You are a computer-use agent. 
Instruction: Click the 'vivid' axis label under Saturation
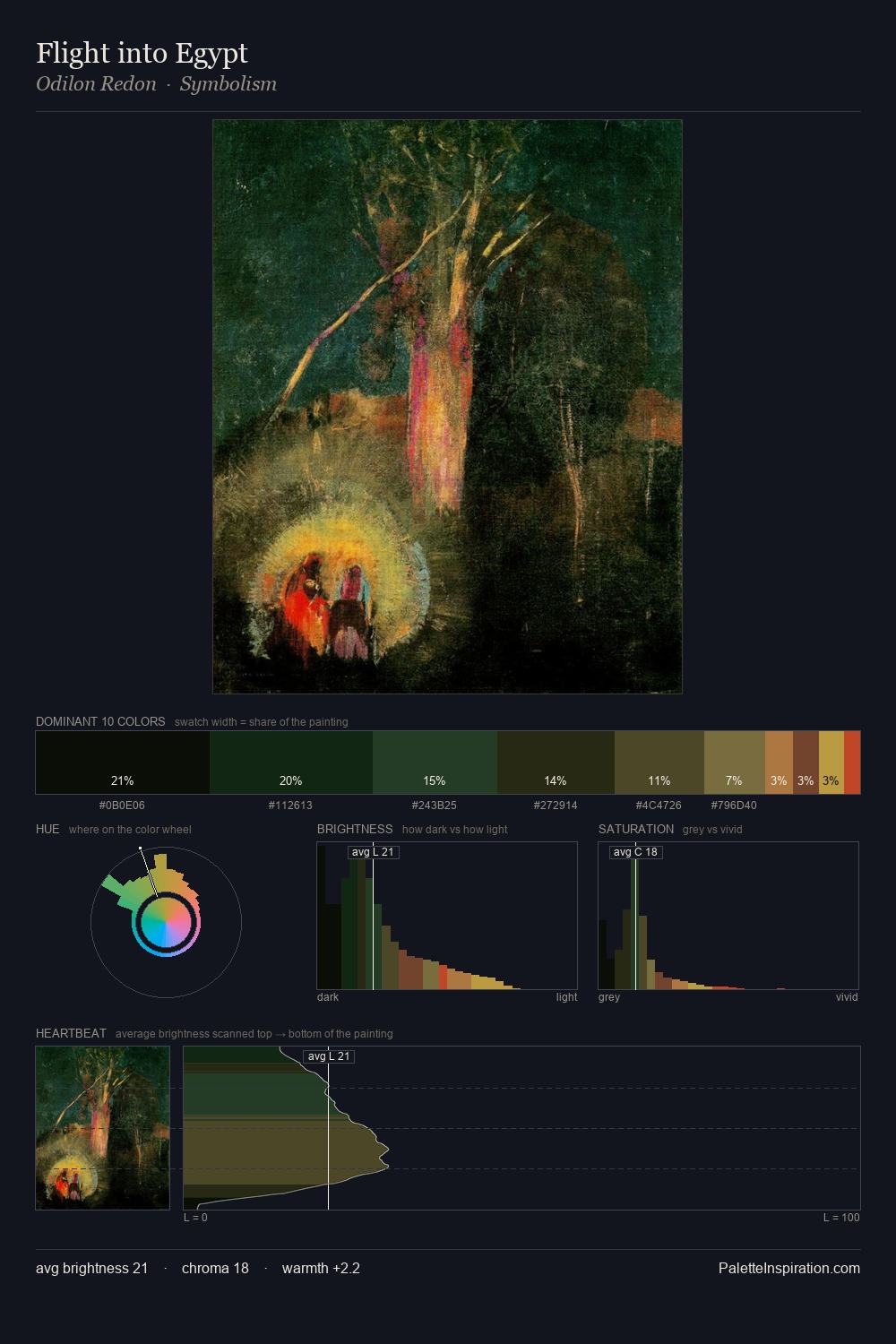[847, 997]
